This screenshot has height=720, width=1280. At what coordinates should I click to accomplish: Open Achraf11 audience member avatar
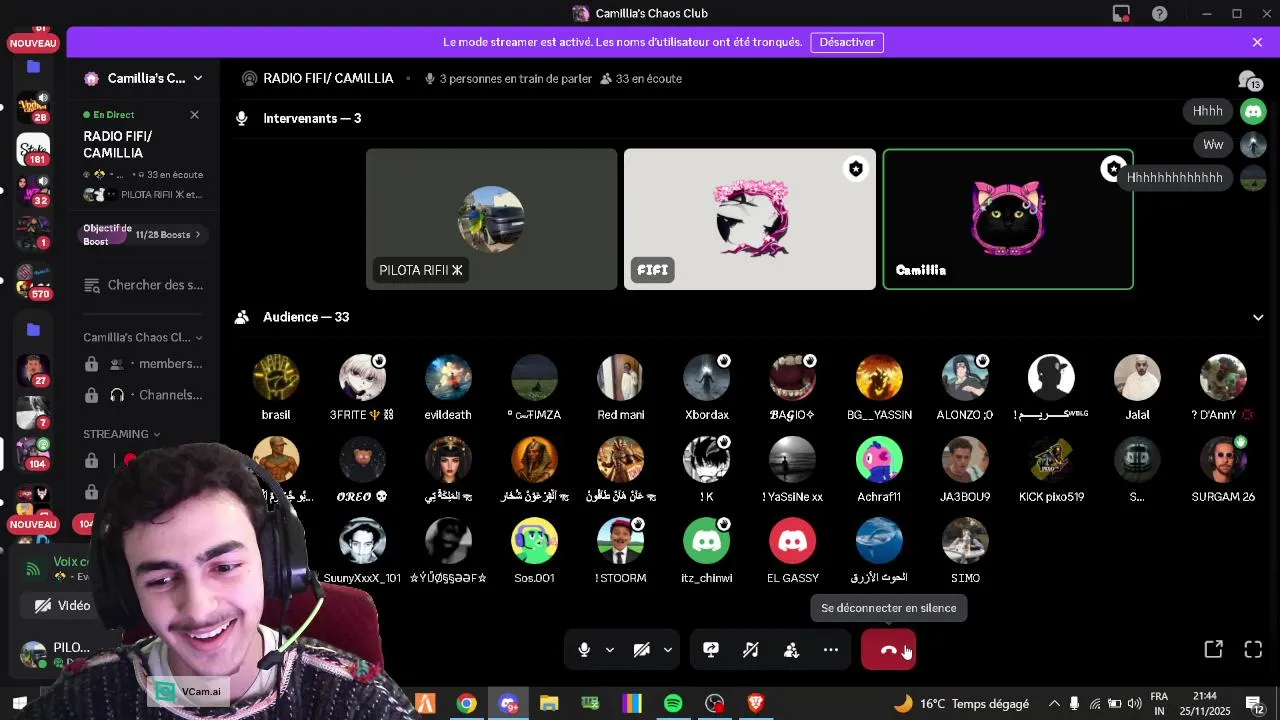click(x=879, y=460)
